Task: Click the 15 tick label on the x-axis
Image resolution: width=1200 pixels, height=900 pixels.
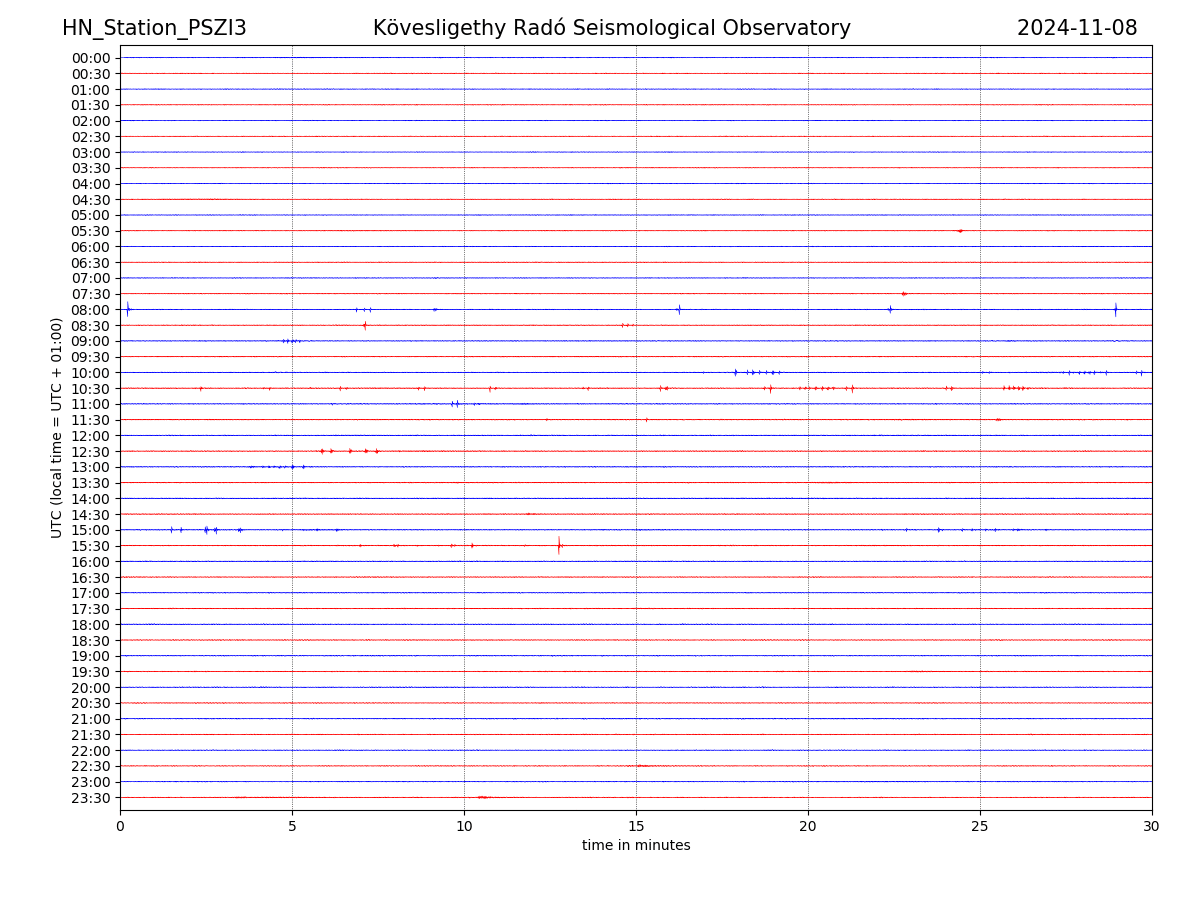Action: point(636,827)
